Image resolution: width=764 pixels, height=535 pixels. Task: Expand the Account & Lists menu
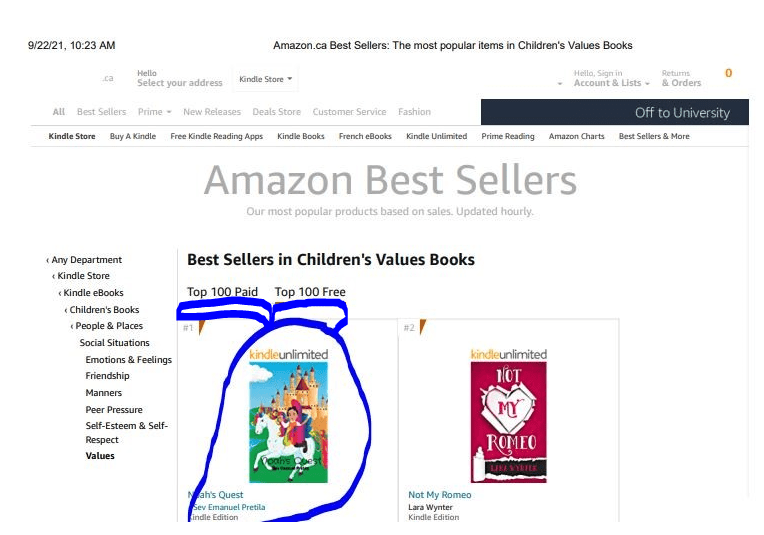(x=611, y=83)
